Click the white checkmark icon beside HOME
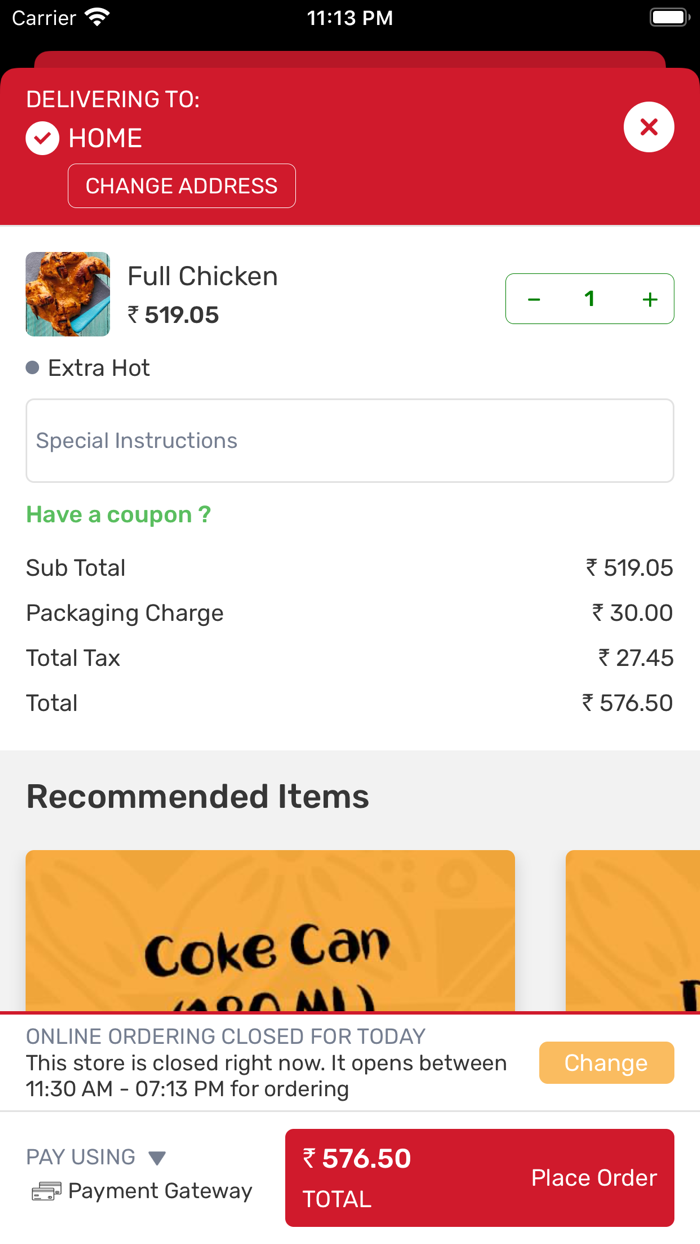This screenshot has height=1244, width=700. click(x=42, y=138)
